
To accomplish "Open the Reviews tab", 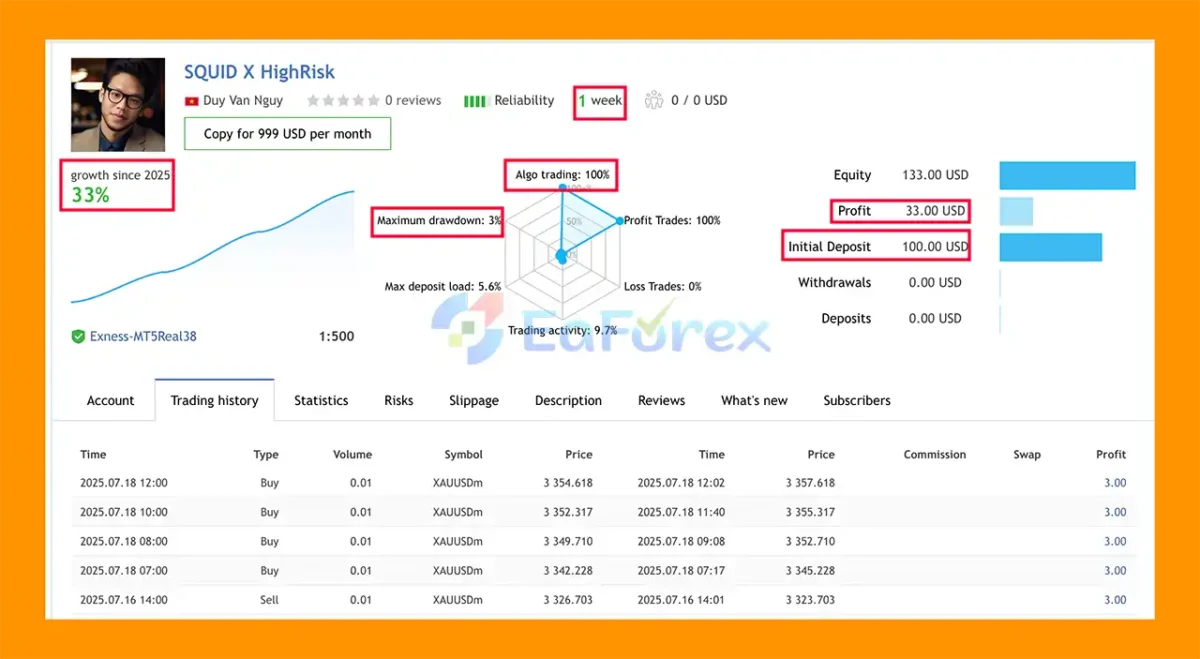I will coord(661,400).
